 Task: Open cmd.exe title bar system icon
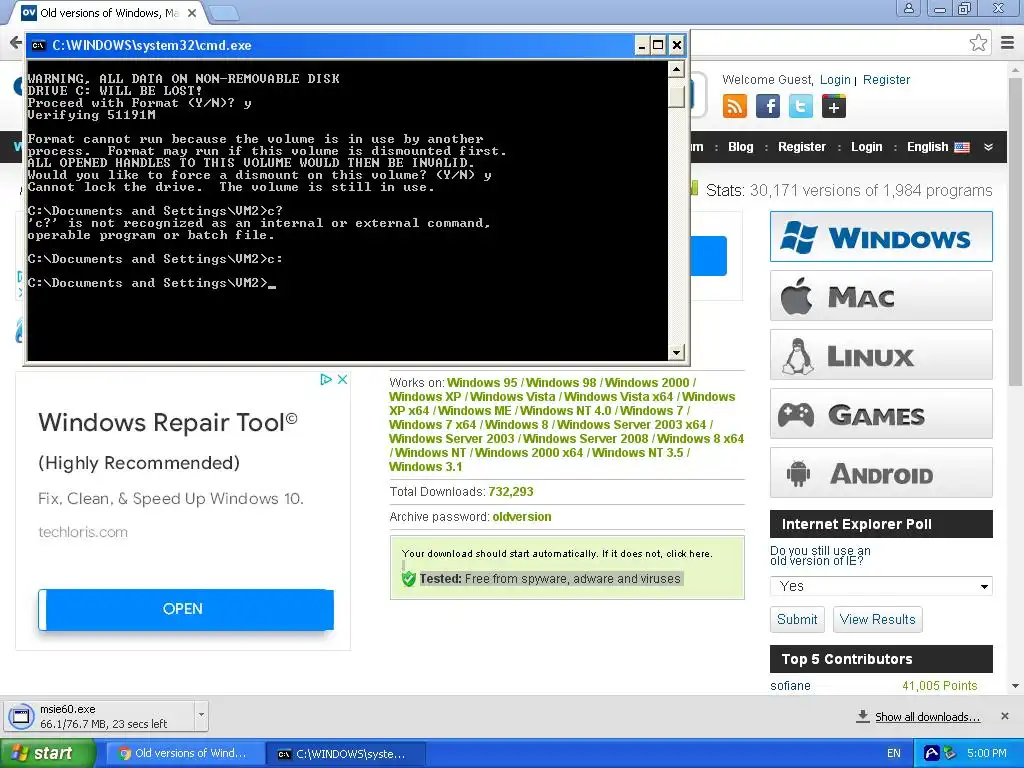[39, 45]
